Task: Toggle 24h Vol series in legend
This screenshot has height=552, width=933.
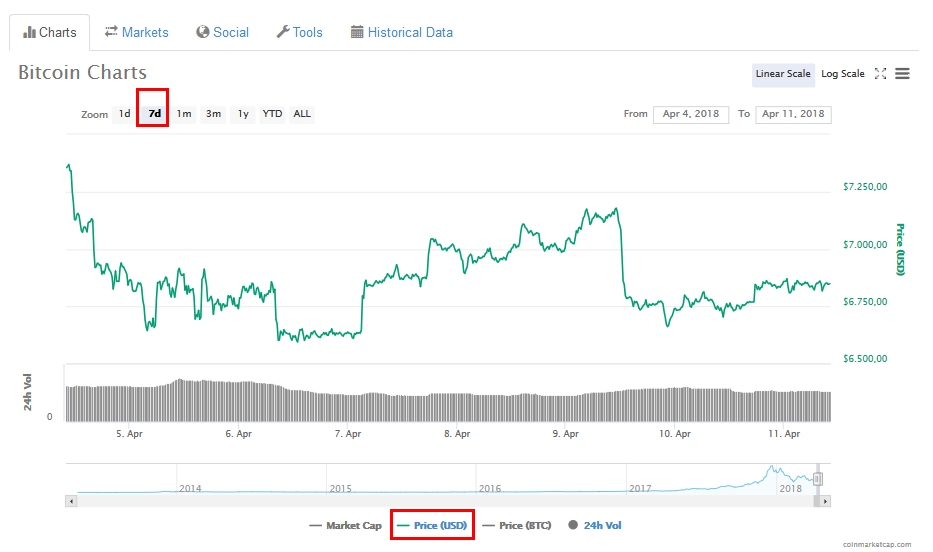Action: pos(595,525)
